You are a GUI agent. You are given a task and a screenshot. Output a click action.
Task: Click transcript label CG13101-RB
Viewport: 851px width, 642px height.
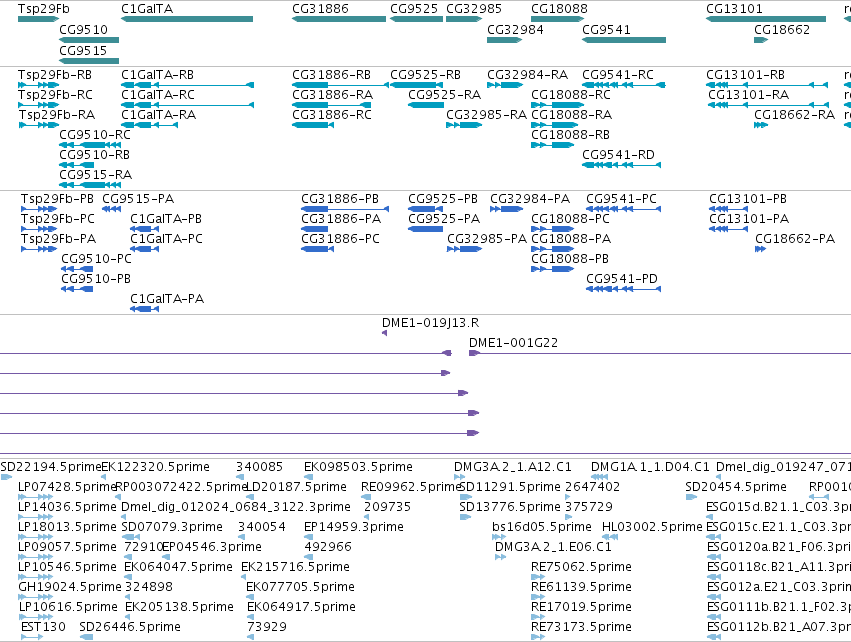pyautogui.click(x=746, y=74)
